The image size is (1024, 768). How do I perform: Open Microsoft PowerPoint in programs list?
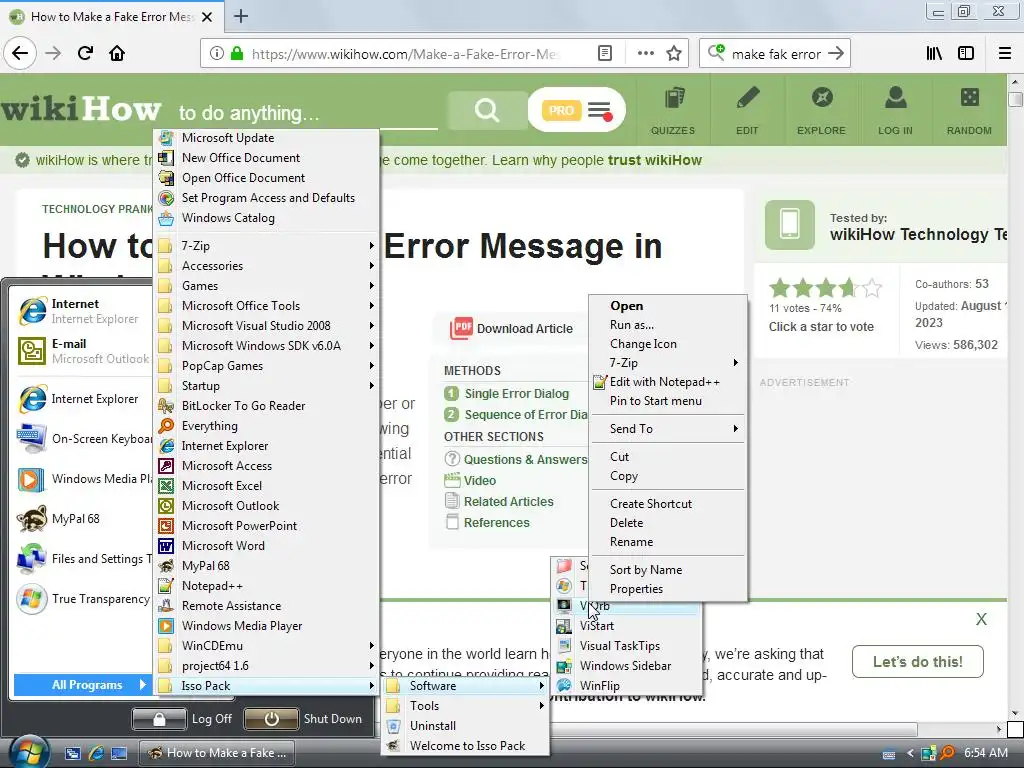point(266,526)
